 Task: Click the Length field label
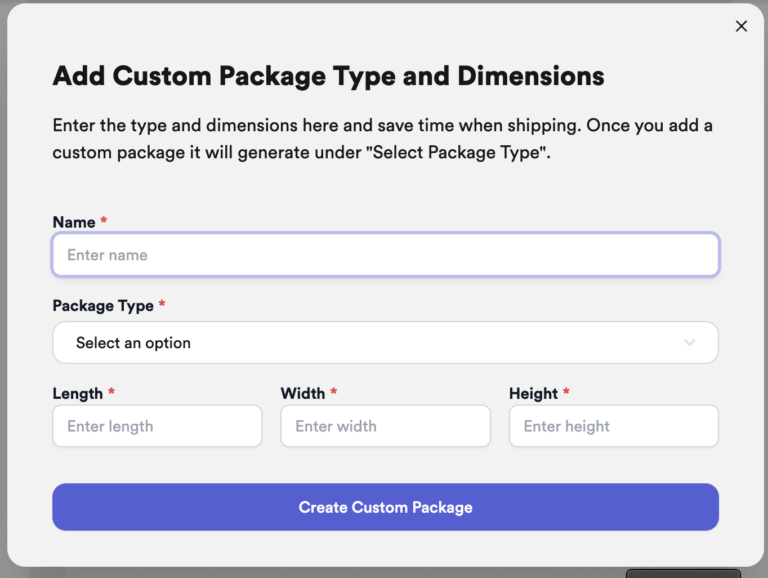point(77,394)
